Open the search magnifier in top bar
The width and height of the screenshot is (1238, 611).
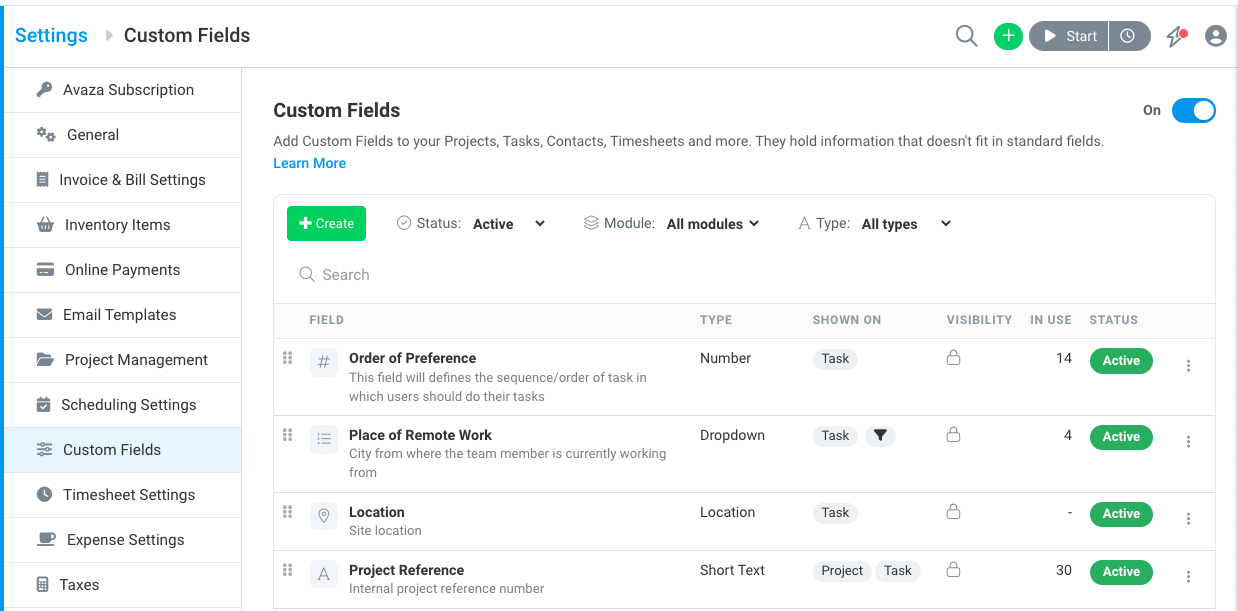tap(966, 36)
